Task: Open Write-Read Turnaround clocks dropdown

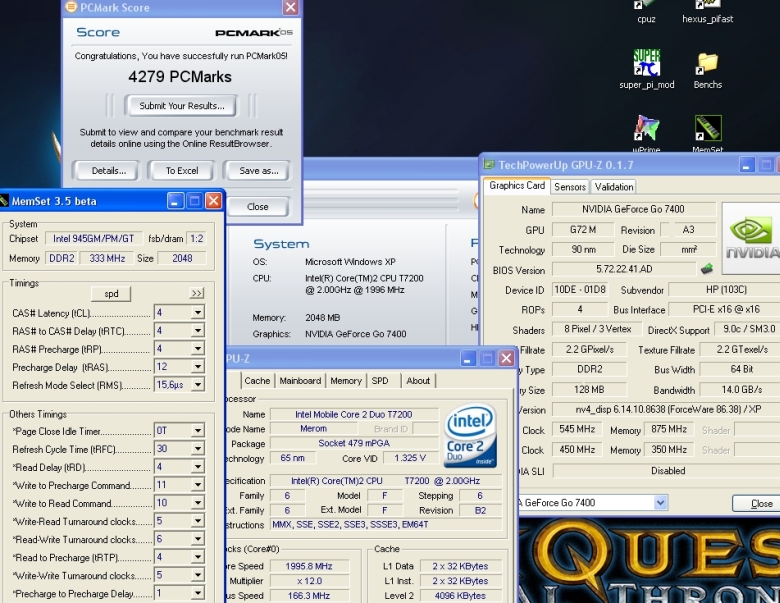Action: point(197,521)
